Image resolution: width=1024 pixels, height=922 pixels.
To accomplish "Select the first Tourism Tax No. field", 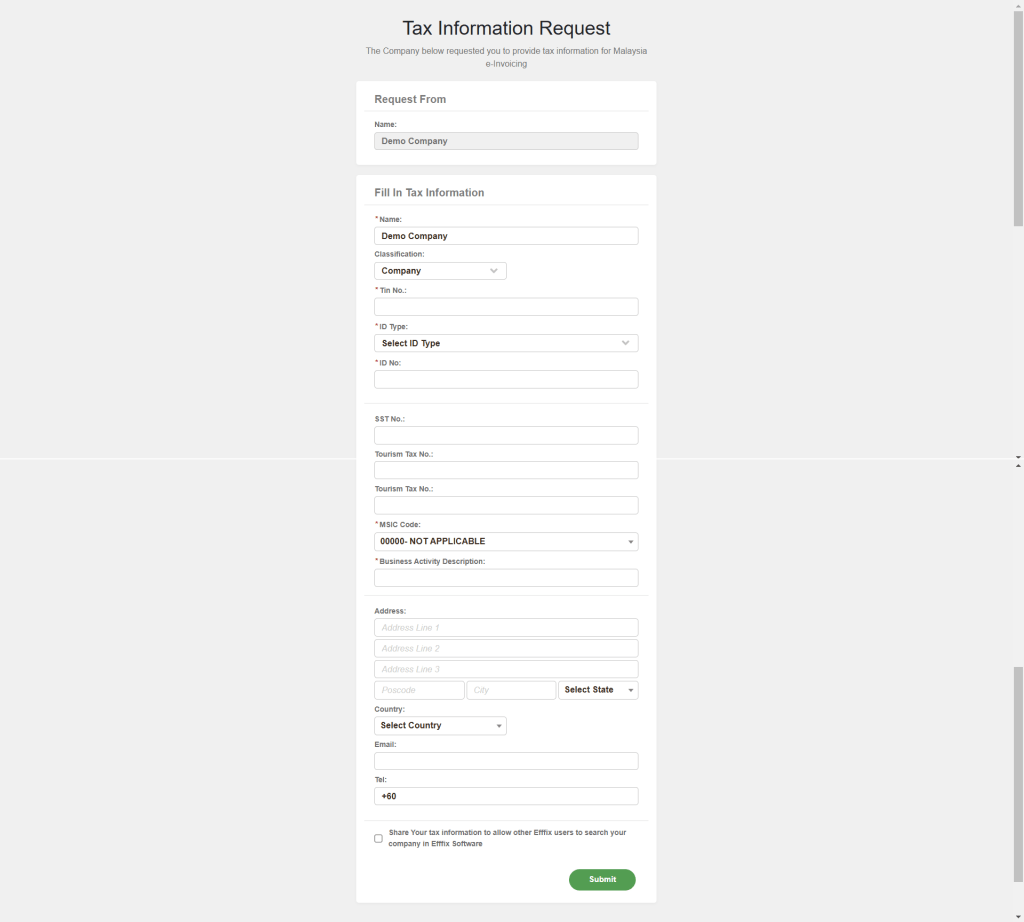I will point(506,470).
